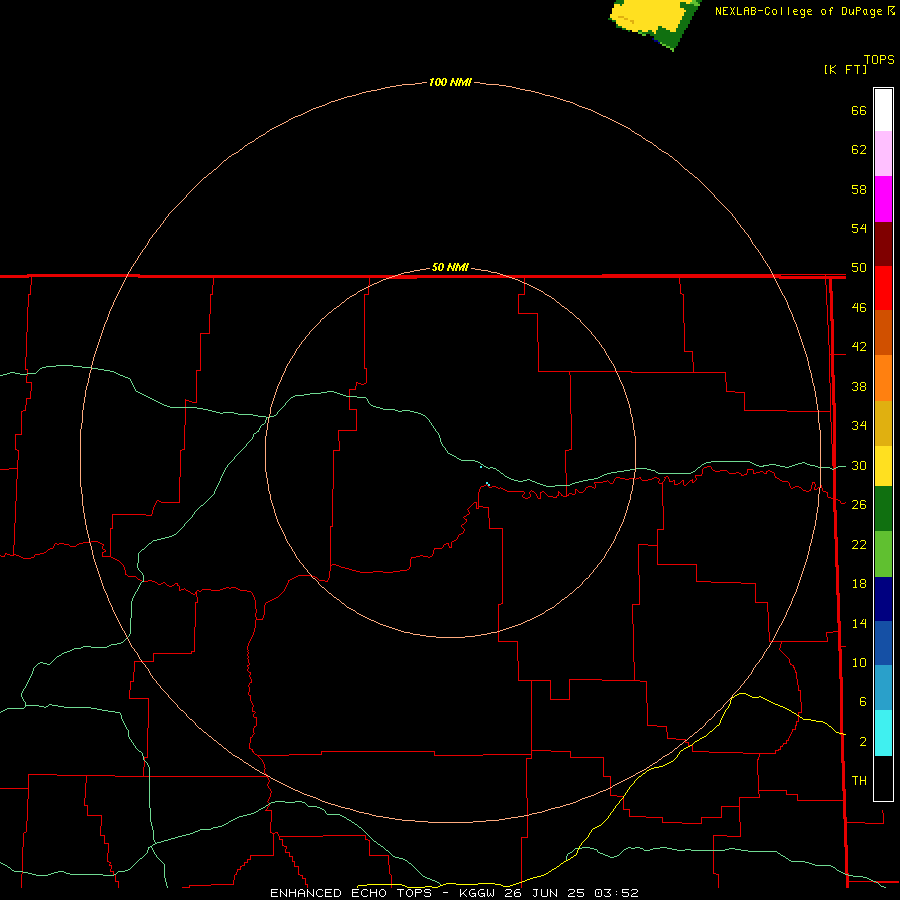
Task: Click the light pink 62 kft legend swatch
Action: (883, 153)
